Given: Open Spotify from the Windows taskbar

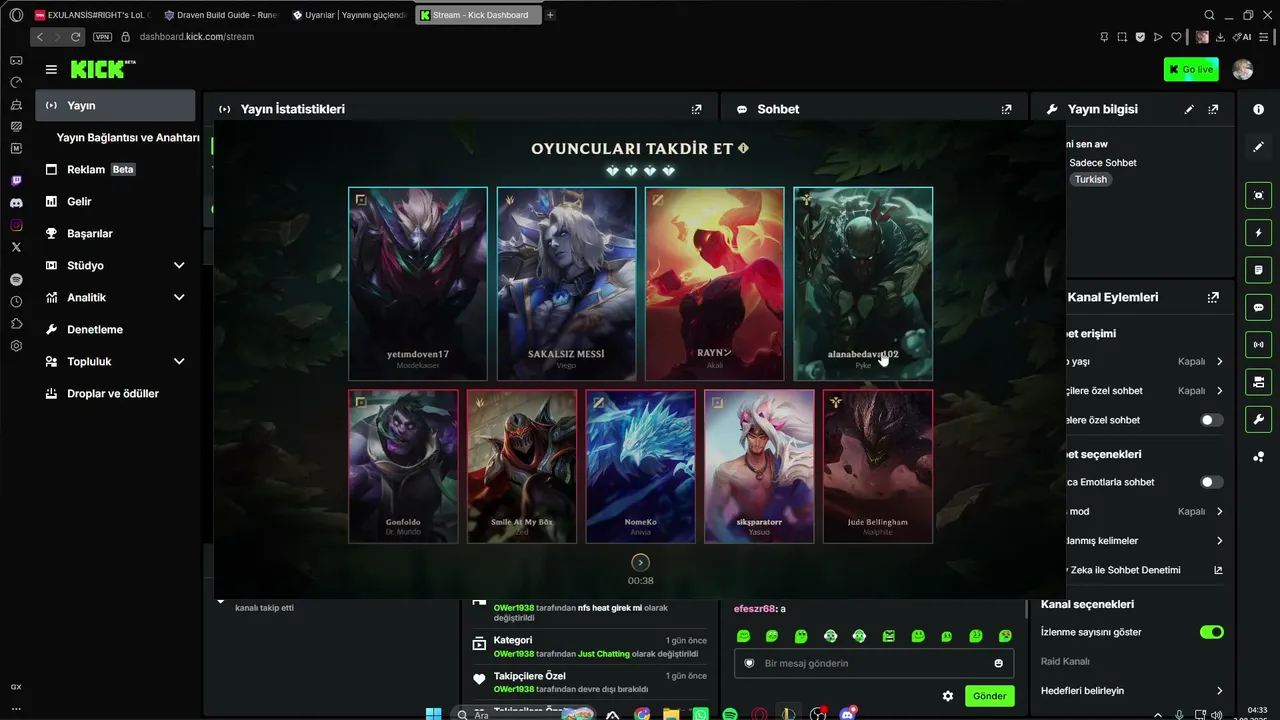Looking at the screenshot, I should coord(730,714).
